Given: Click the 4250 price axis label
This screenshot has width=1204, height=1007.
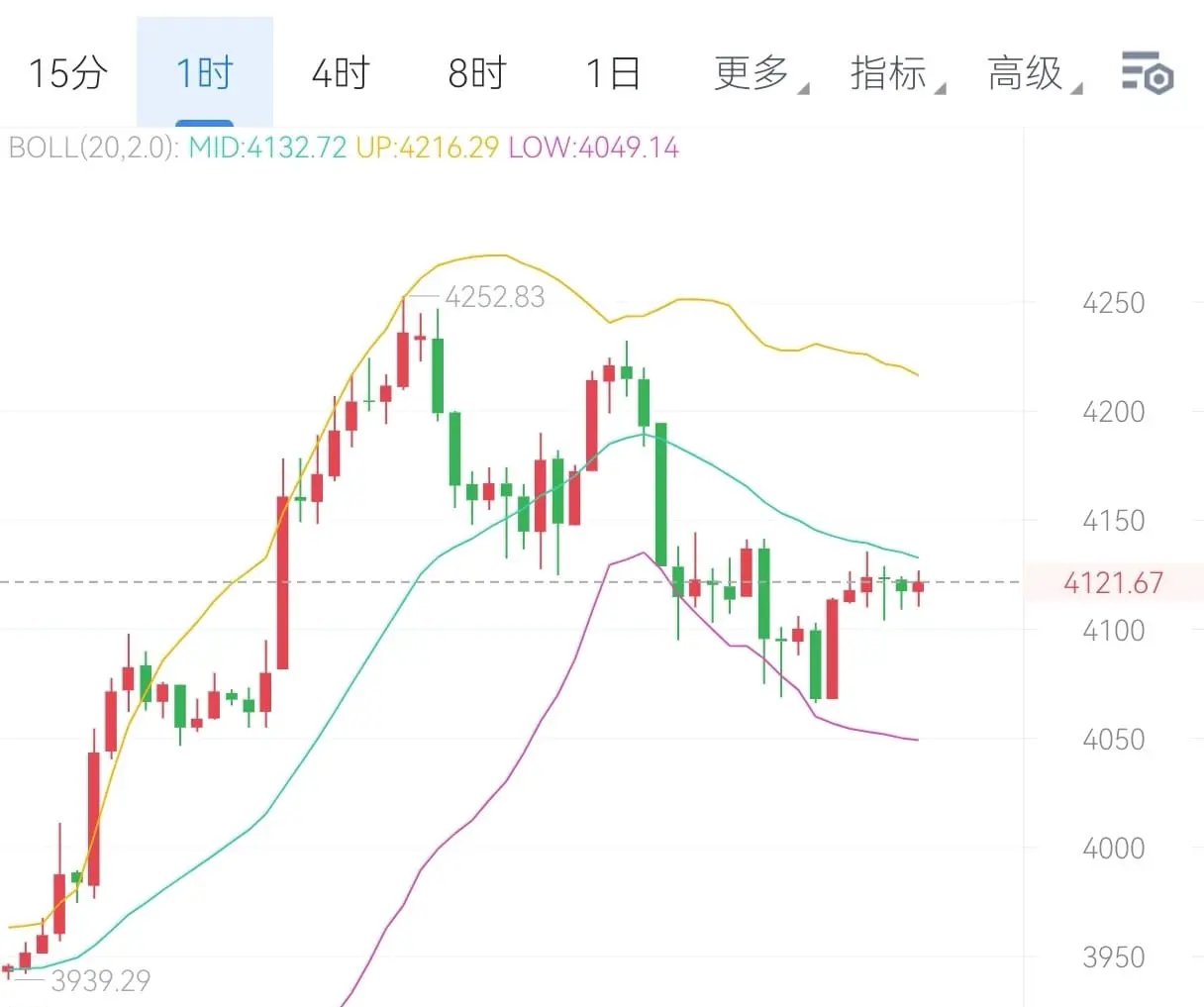Looking at the screenshot, I should point(1113,303).
